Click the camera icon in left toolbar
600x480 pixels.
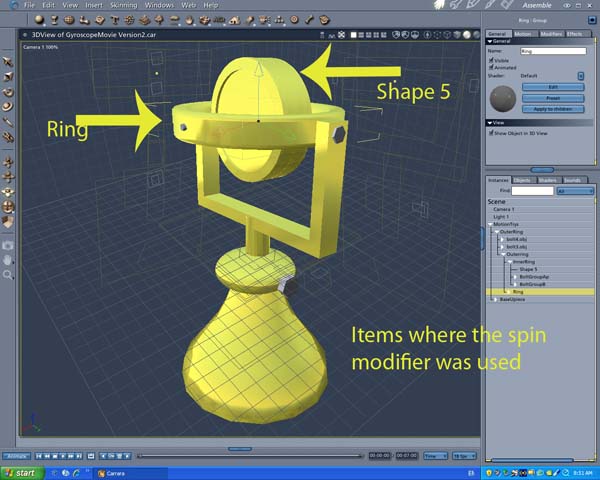(x=8, y=245)
